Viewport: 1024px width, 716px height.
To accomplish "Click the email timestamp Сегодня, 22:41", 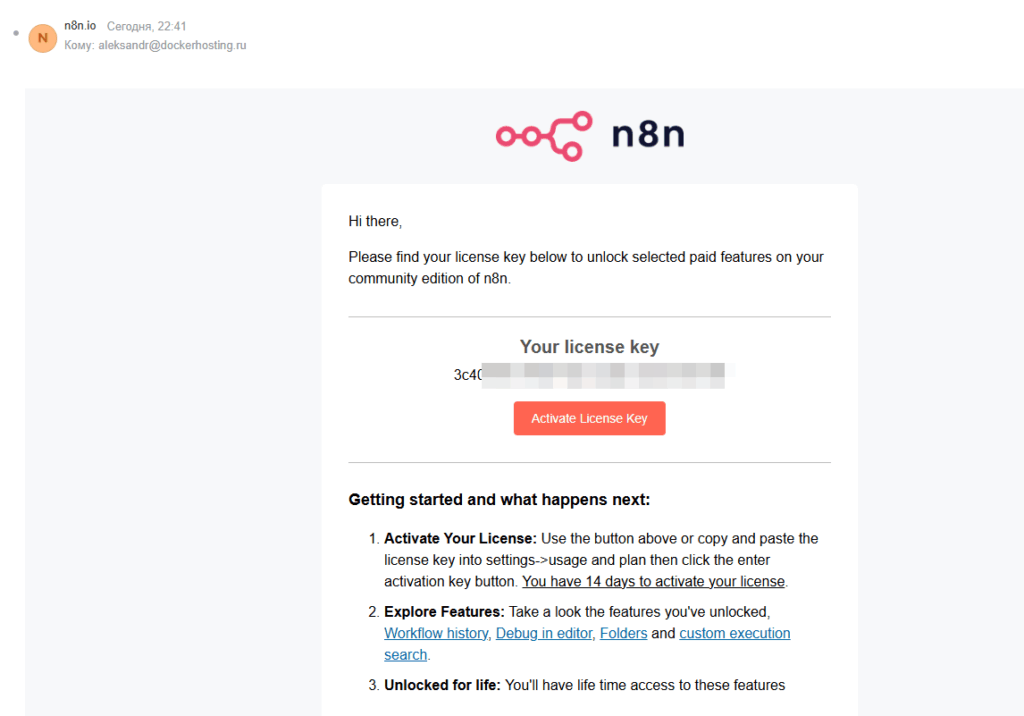I will click(146, 26).
